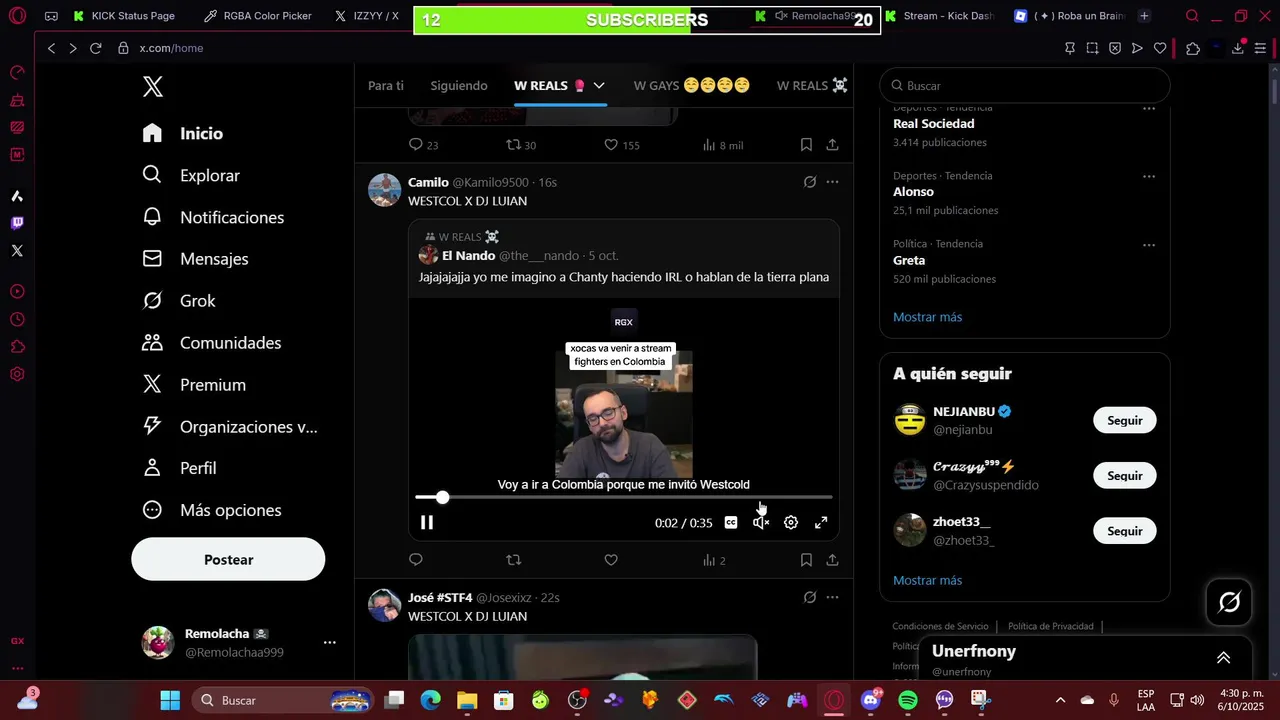
Task: Switch to KICK Status Page browser tab
Action: pos(124,16)
